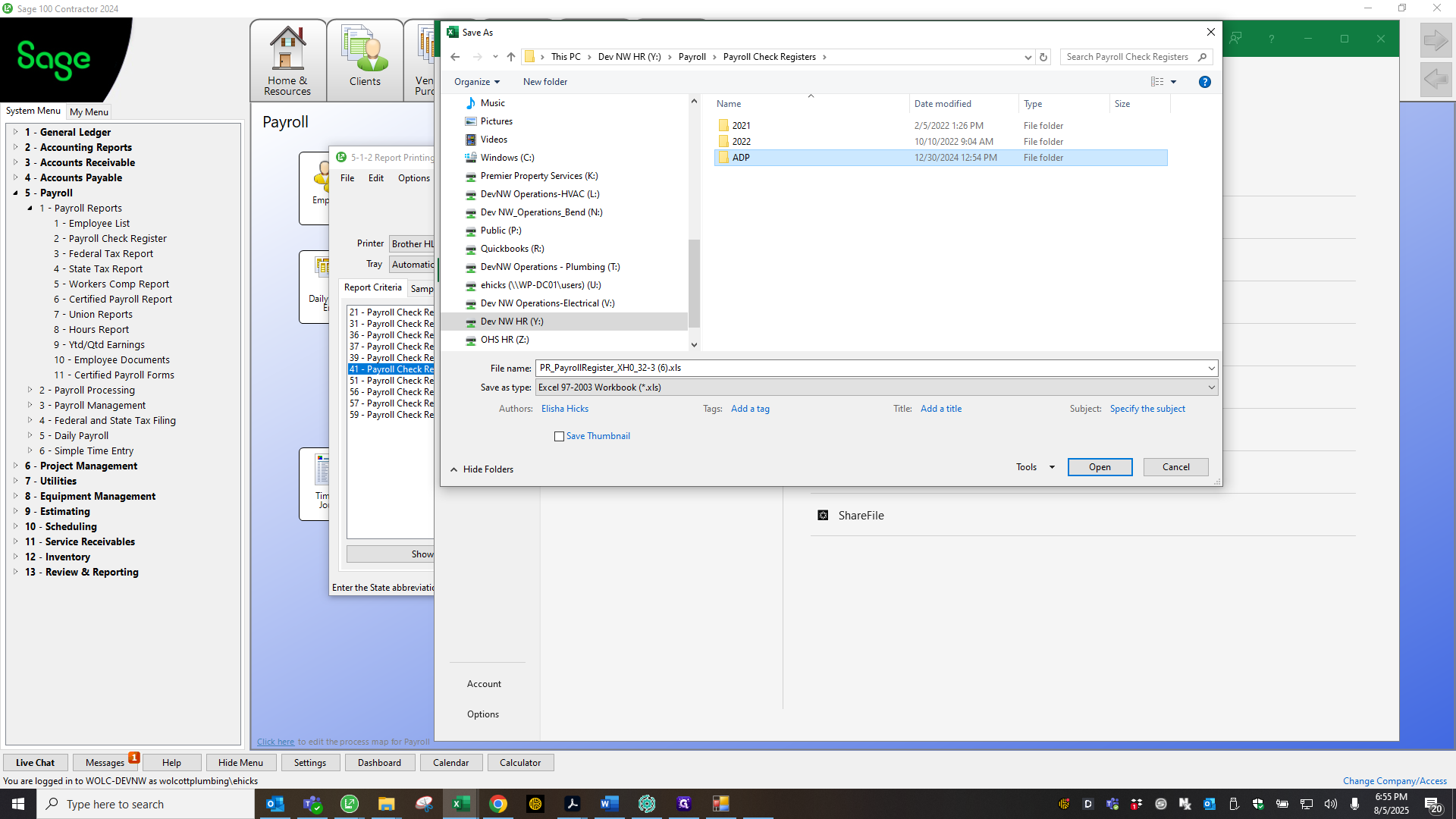Select the Report Criteria tab
This screenshot has width=1456, height=819.
(373, 287)
